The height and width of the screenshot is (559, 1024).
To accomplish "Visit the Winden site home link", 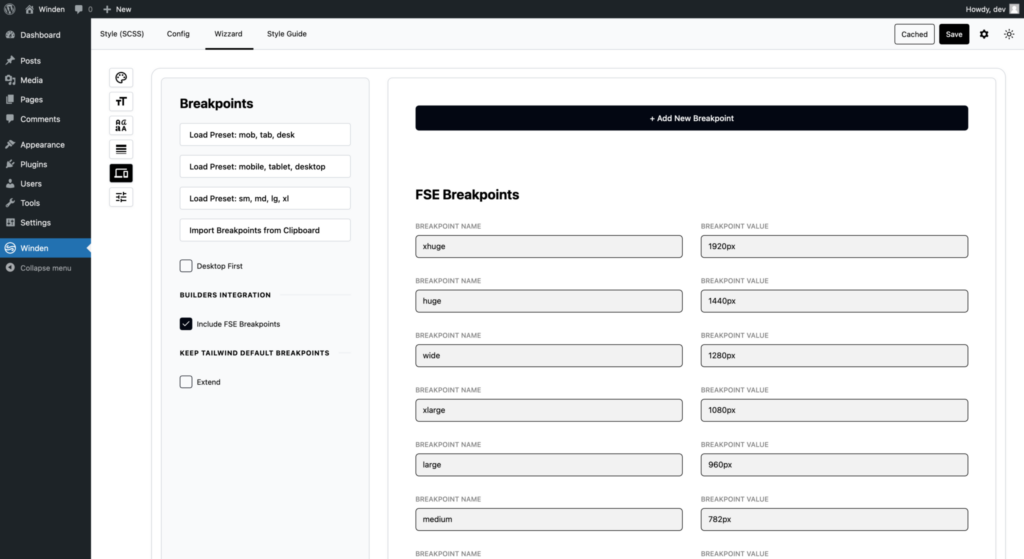I will tap(44, 9).
